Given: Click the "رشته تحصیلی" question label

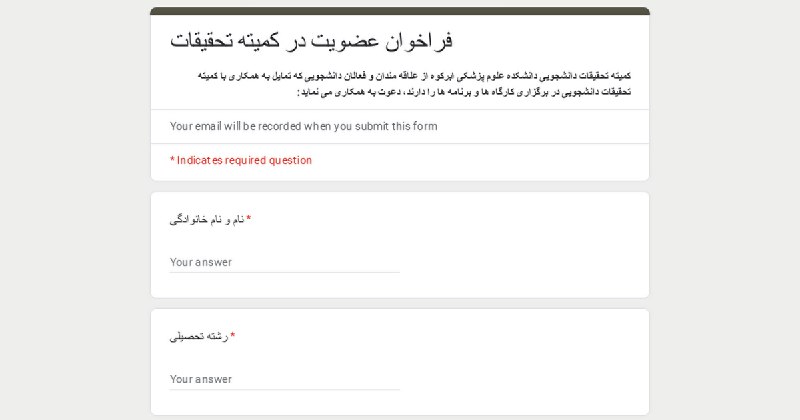Looking at the screenshot, I should pos(199,336).
